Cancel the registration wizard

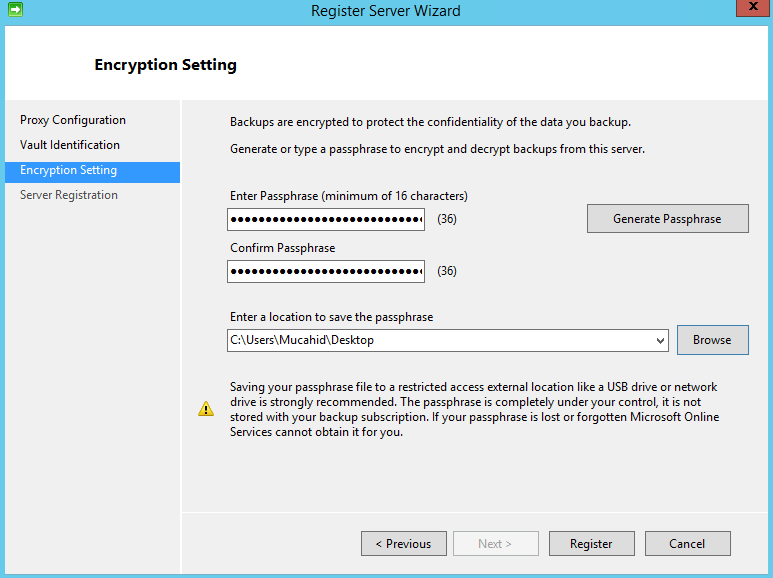[688, 543]
